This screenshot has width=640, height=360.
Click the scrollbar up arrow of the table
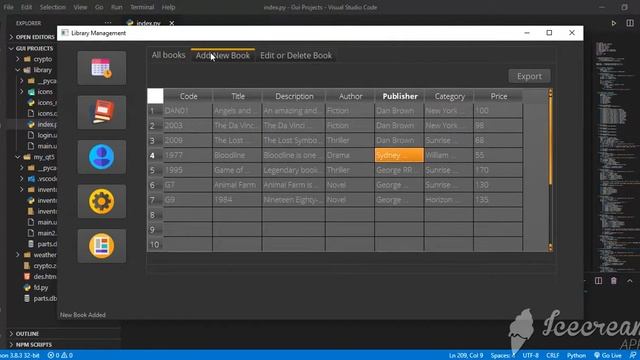[550, 93]
